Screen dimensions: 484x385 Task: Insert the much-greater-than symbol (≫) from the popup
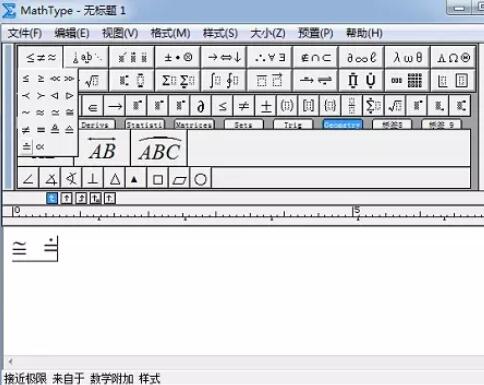point(69,79)
